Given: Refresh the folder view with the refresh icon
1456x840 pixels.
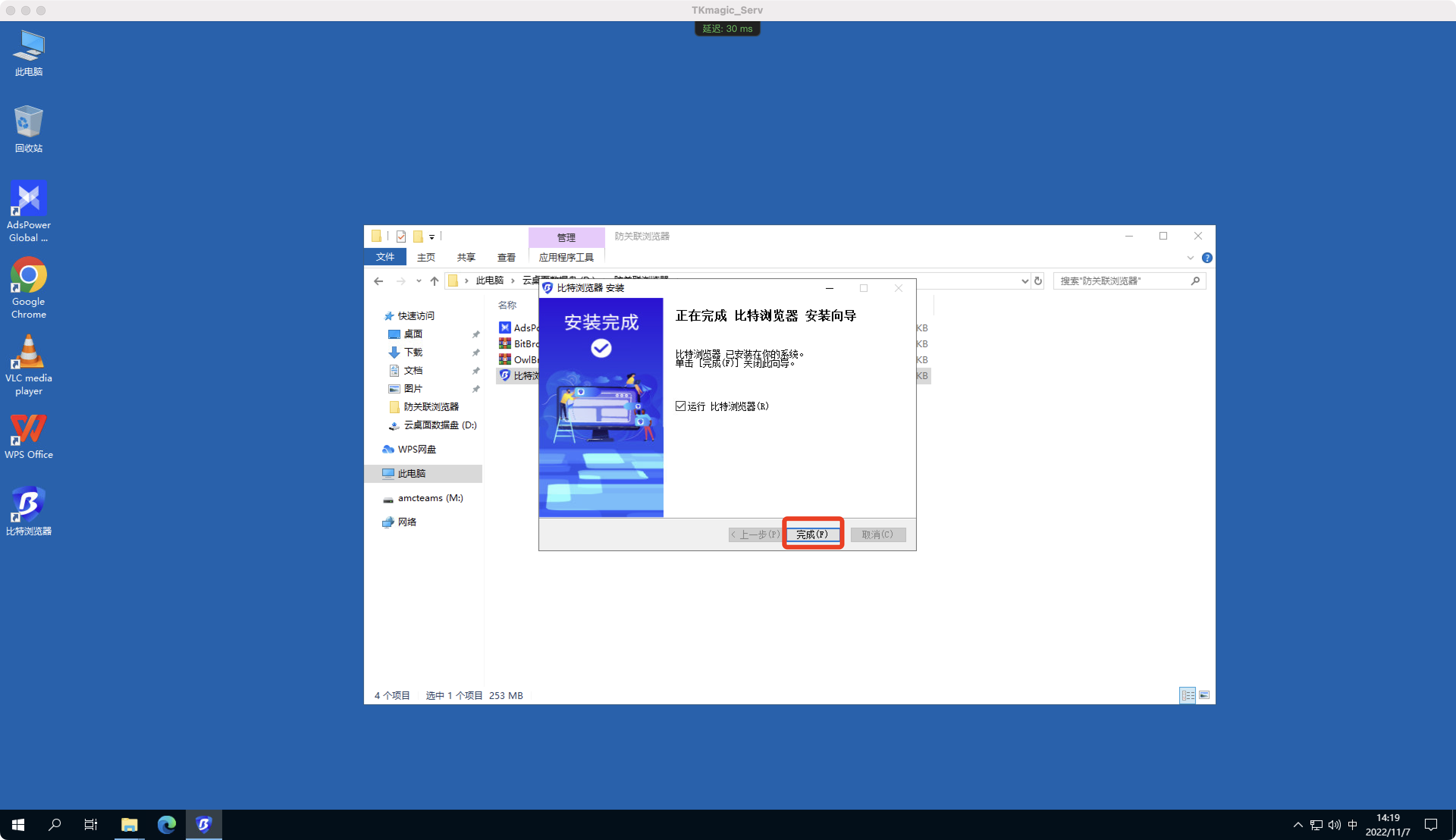Looking at the screenshot, I should (1038, 281).
